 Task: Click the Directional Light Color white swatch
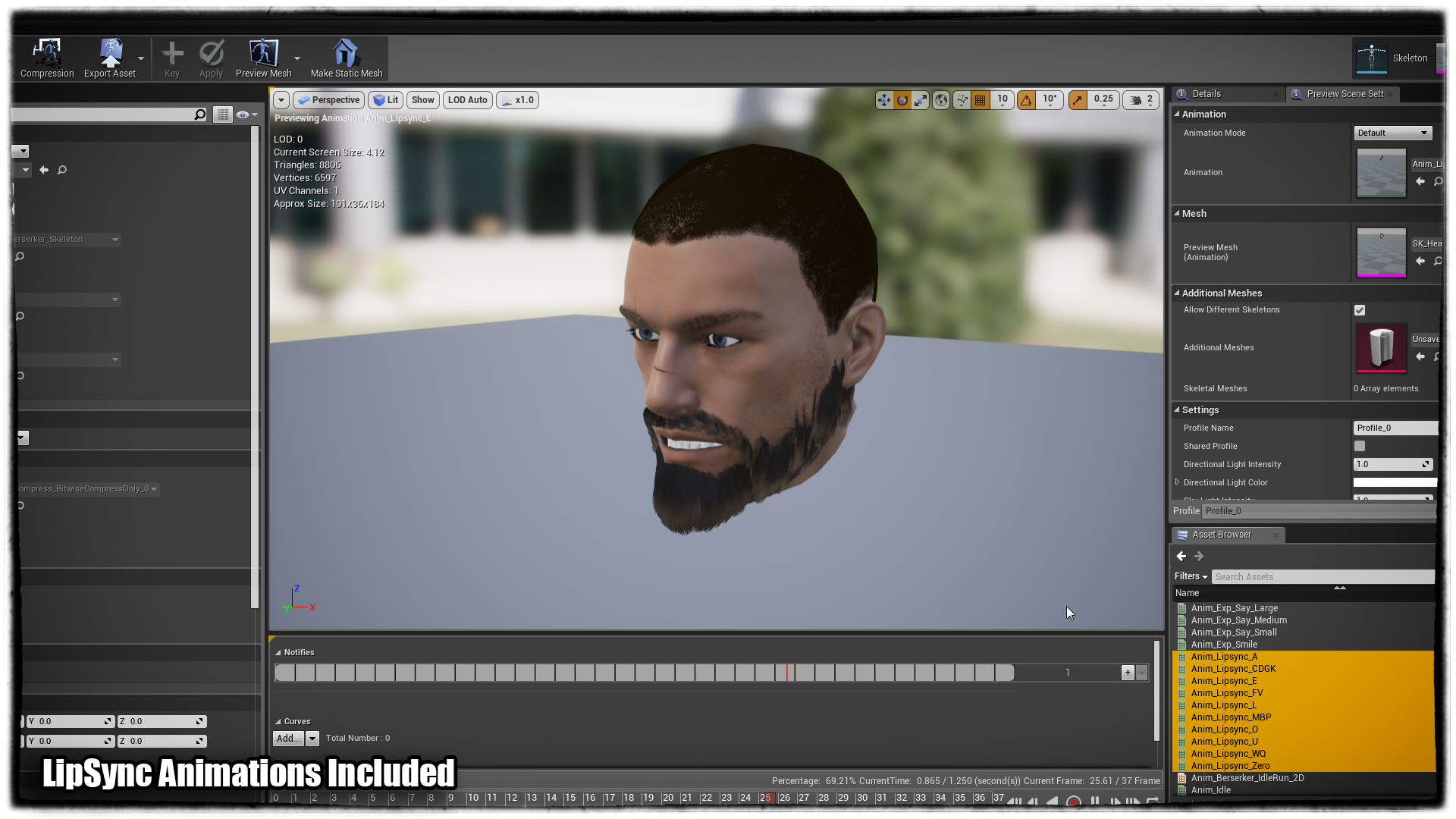click(1395, 482)
